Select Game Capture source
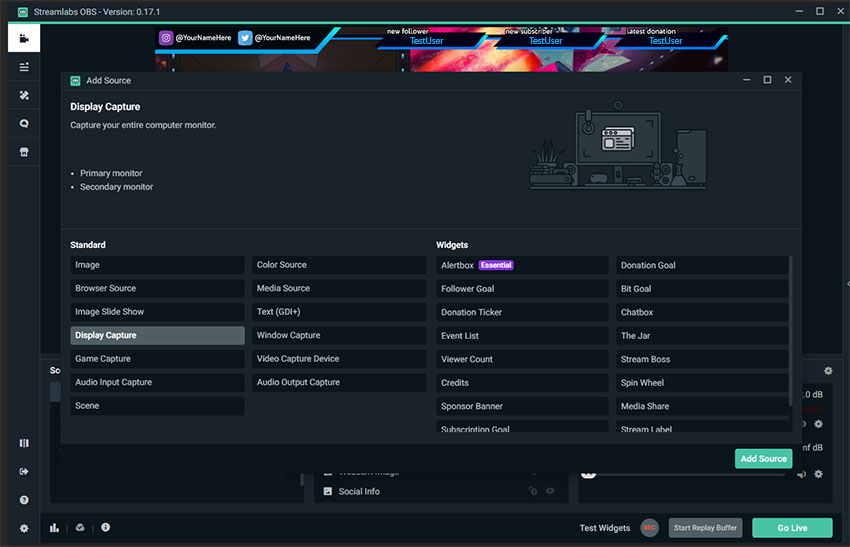 coord(157,359)
